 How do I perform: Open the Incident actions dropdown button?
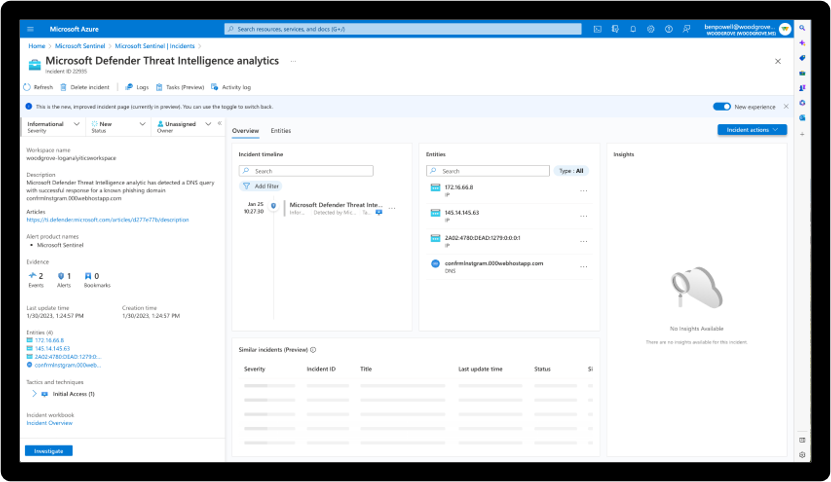tap(752, 130)
